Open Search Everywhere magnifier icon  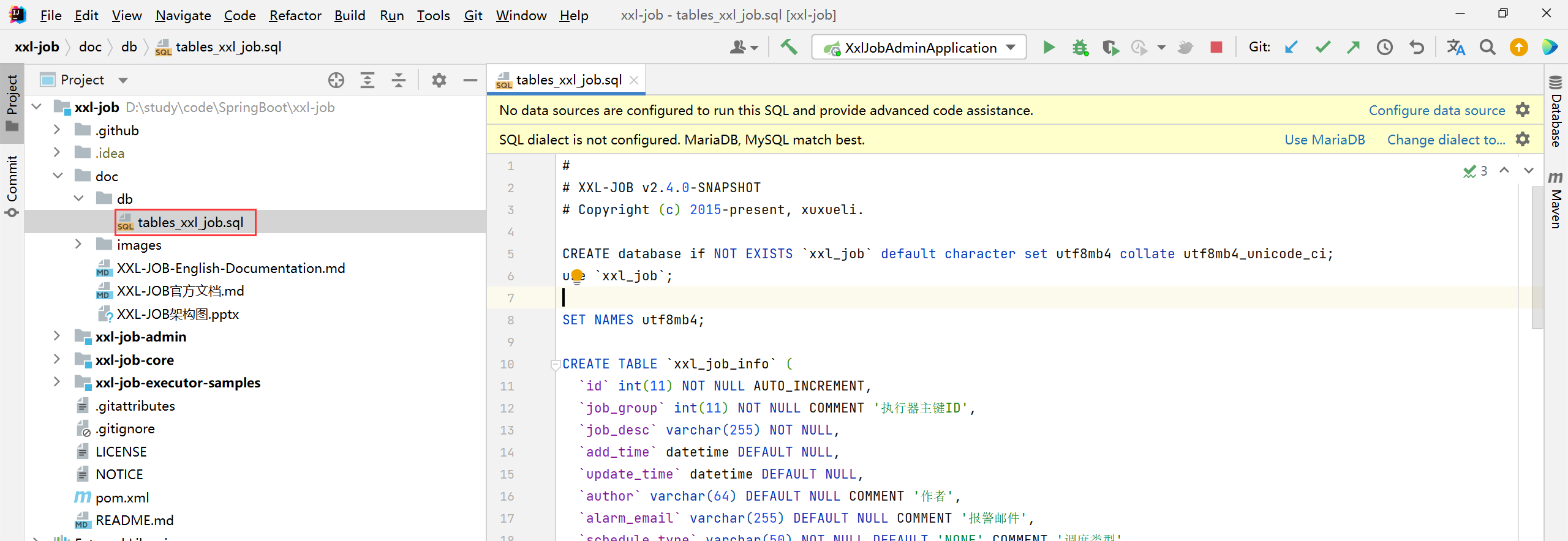[x=1487, y=47]
